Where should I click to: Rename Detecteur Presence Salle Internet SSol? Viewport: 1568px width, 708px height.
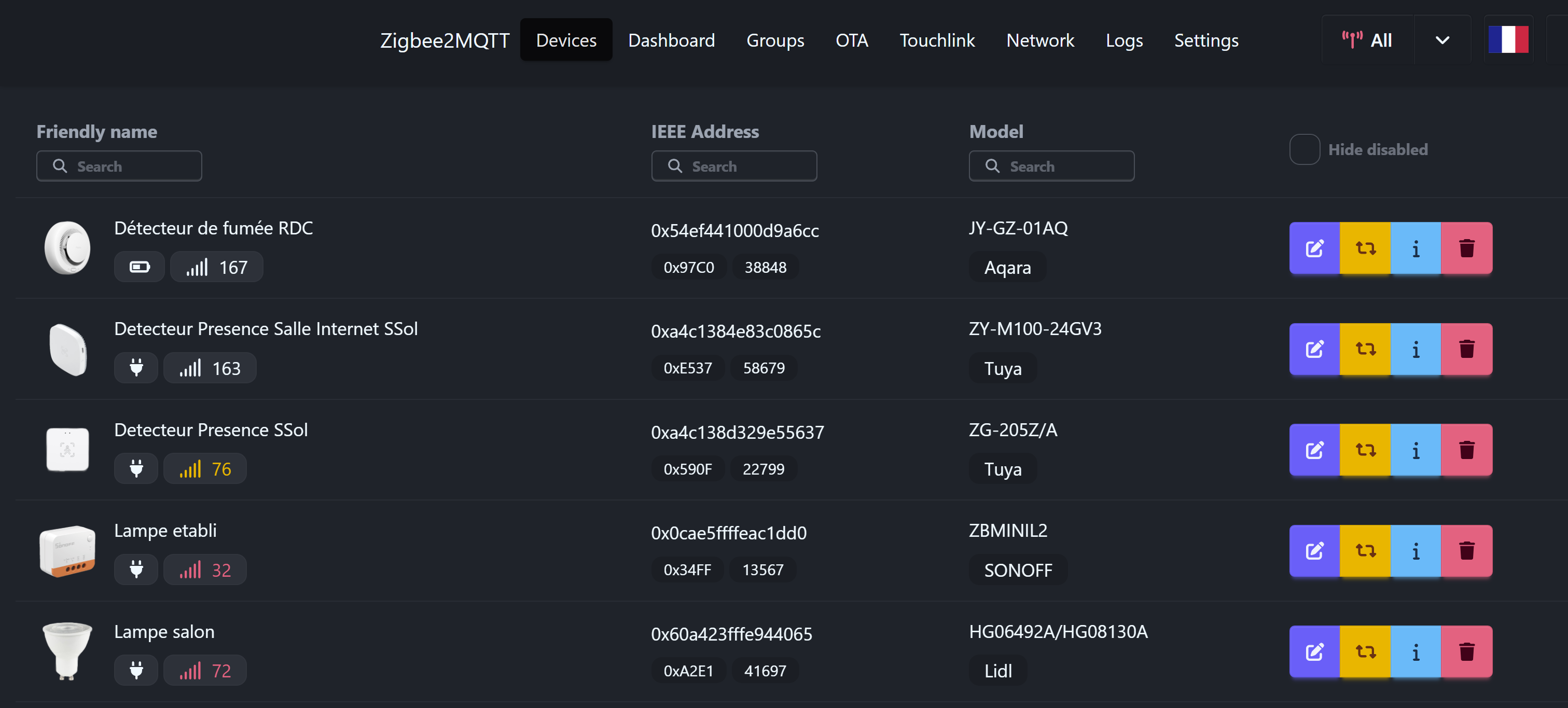point(1314,349)
